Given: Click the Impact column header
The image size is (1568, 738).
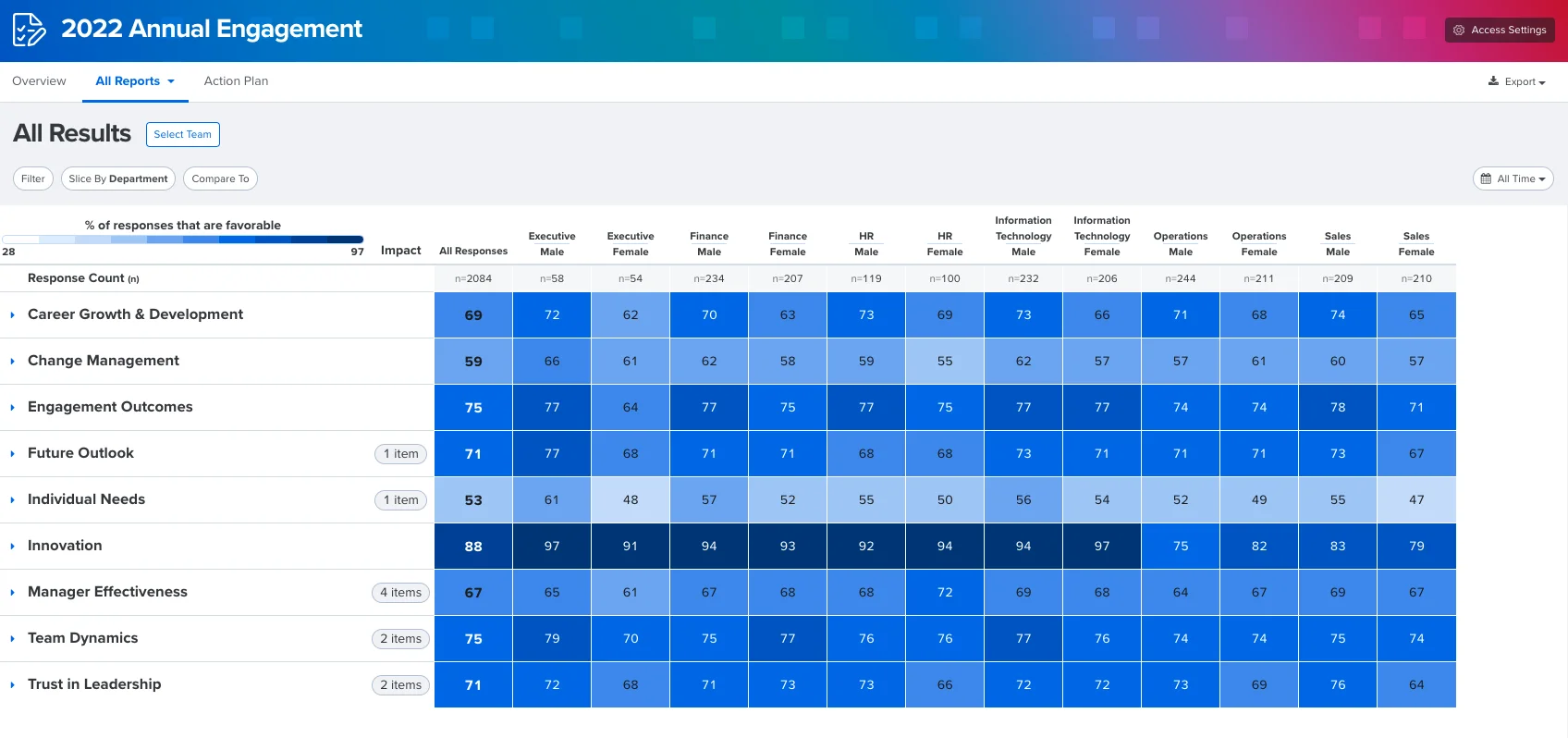Looking at the screenshot, I should tap(400, 251).
